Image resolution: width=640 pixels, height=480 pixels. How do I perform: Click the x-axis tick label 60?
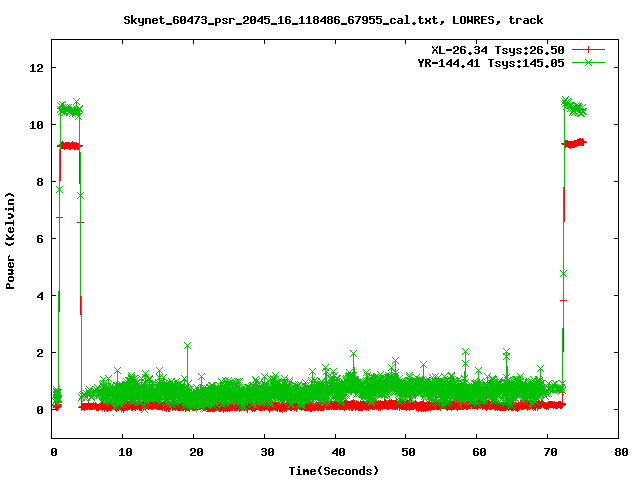click(x=480, y=452)
